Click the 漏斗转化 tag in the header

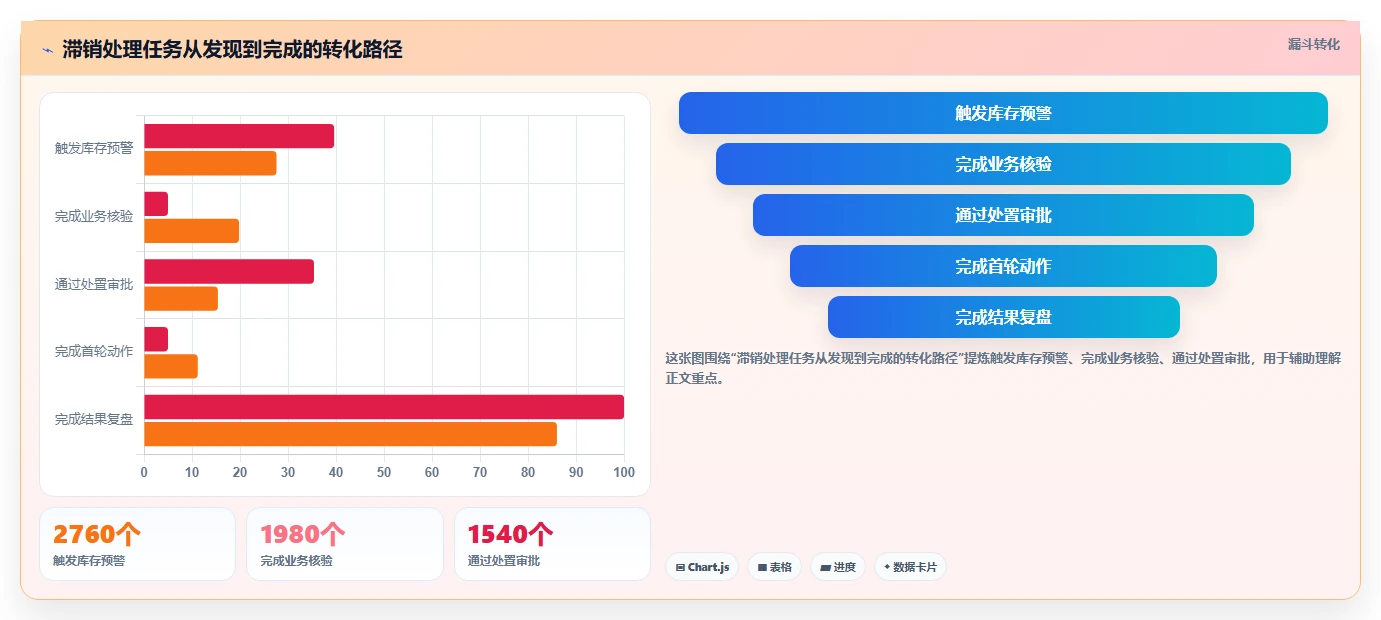point(1313,44)
